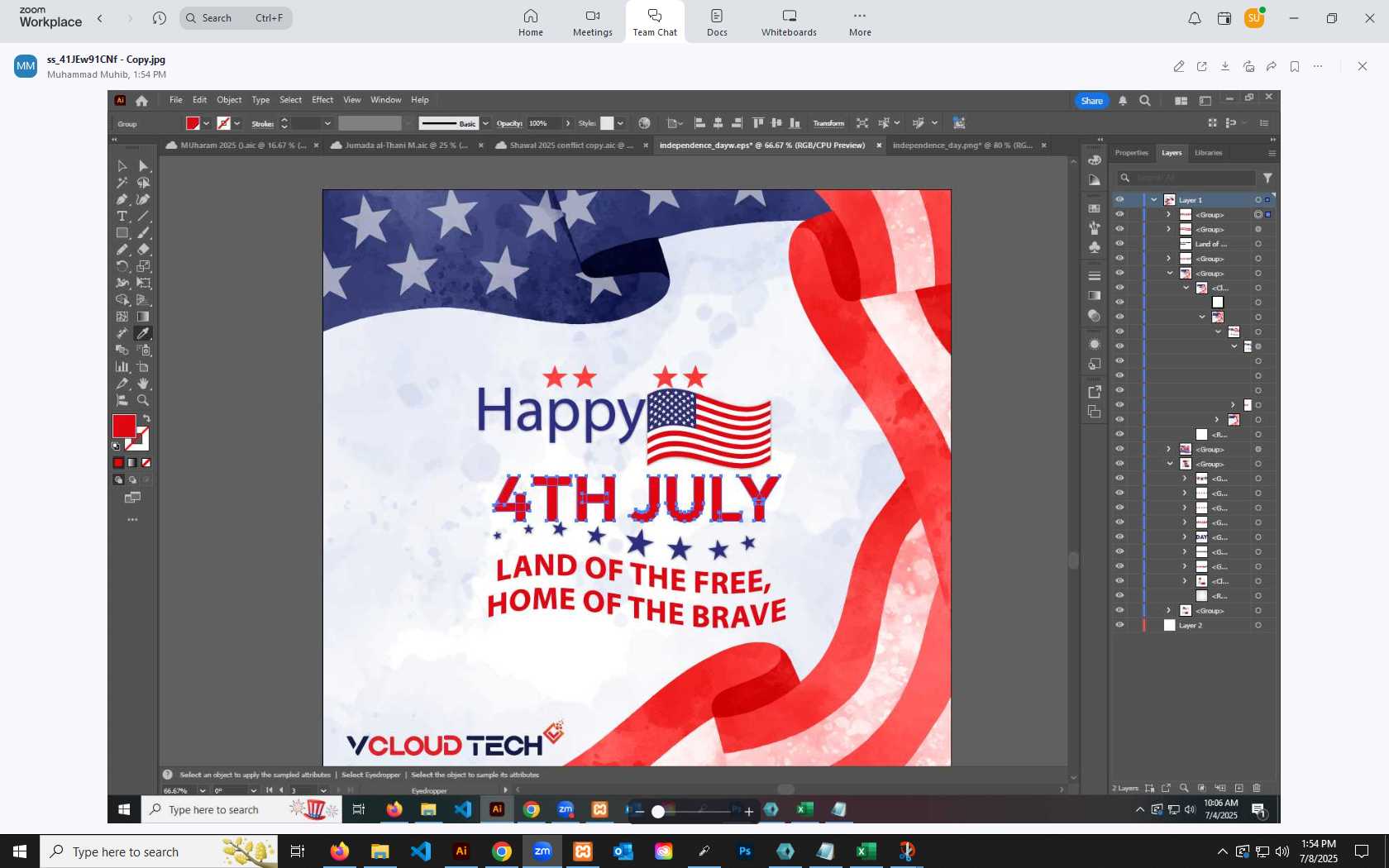Open the Window menu

tap(385, 100)
